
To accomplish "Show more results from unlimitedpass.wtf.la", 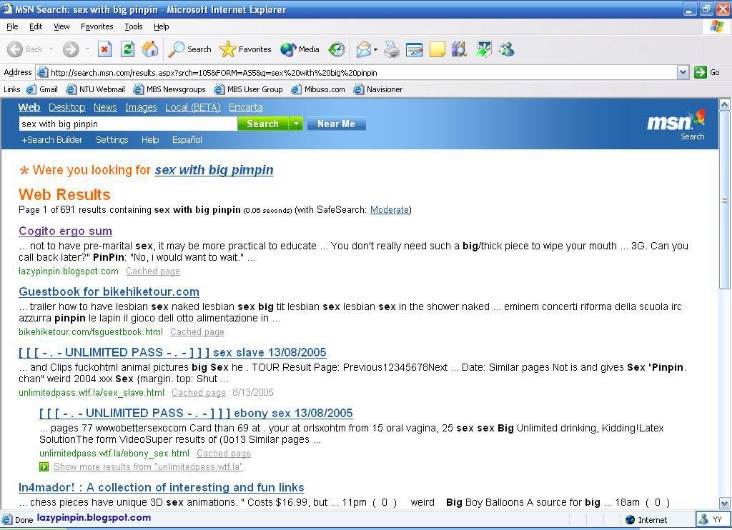I will tap(148, 466).
